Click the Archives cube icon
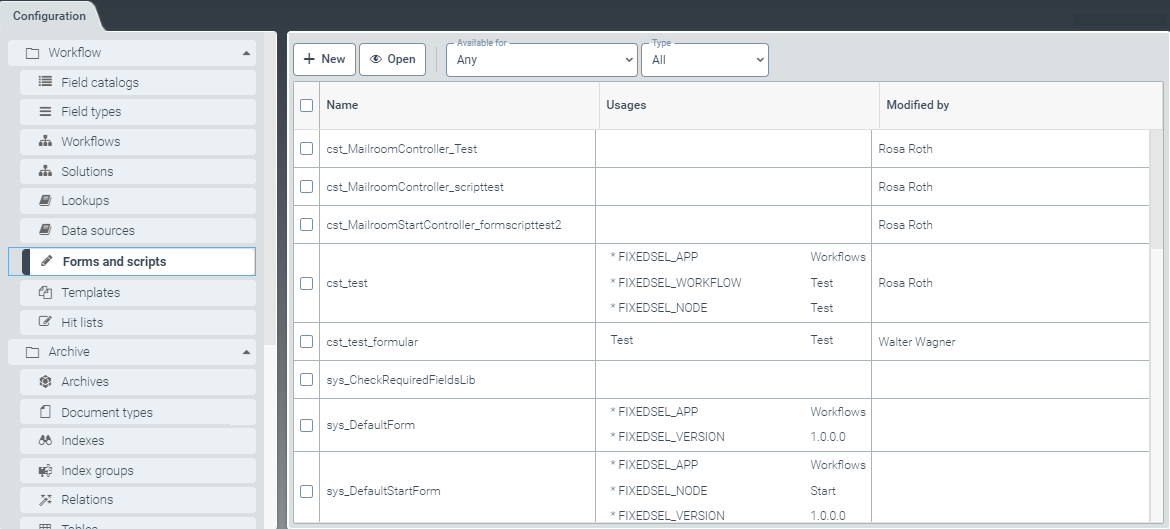1170x529 pixels. click(x=45, y=382)
